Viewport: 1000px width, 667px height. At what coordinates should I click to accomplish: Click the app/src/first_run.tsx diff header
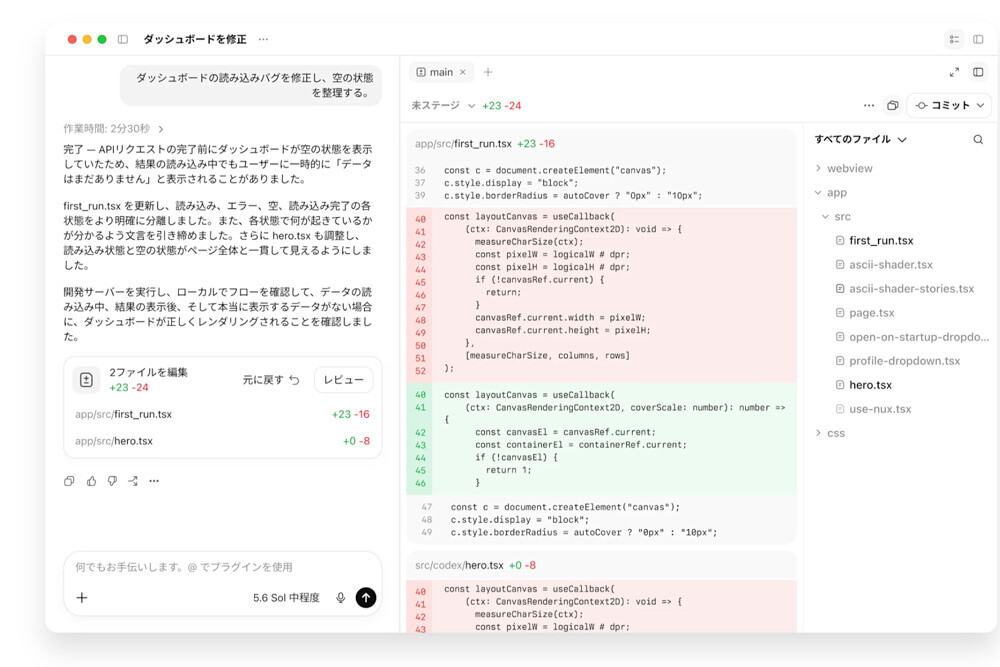click(601, 144)
